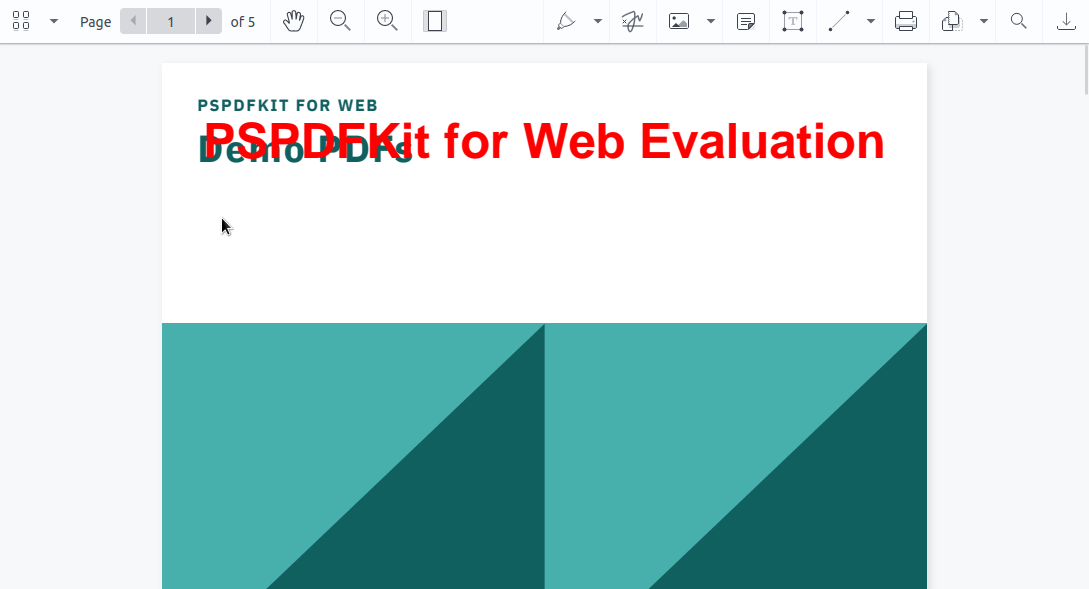
Task: Select the Note annotation tool
Action: (745, 21)
